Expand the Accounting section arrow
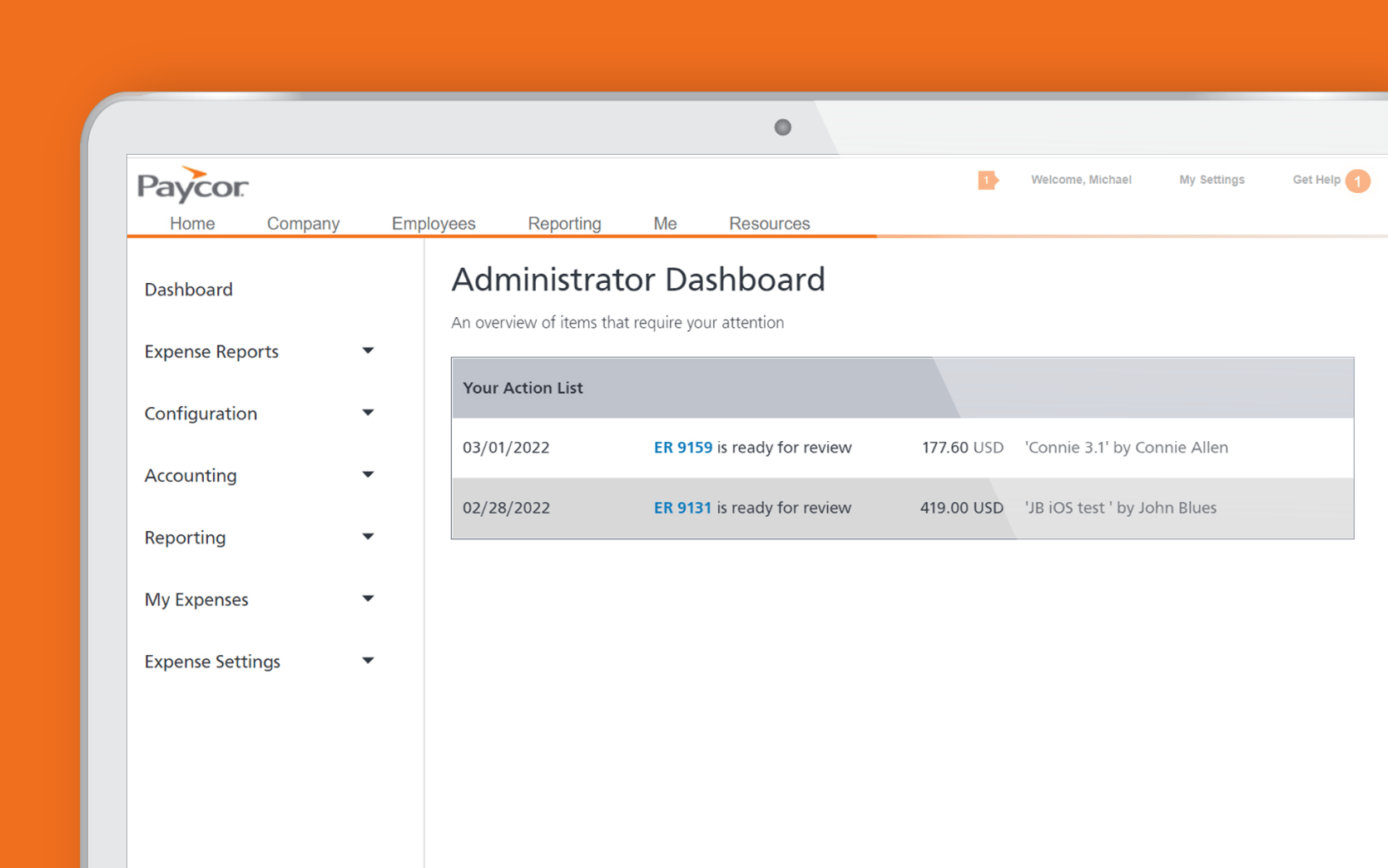This screenshot has height=868, width=1388. (x=368, y=474)
